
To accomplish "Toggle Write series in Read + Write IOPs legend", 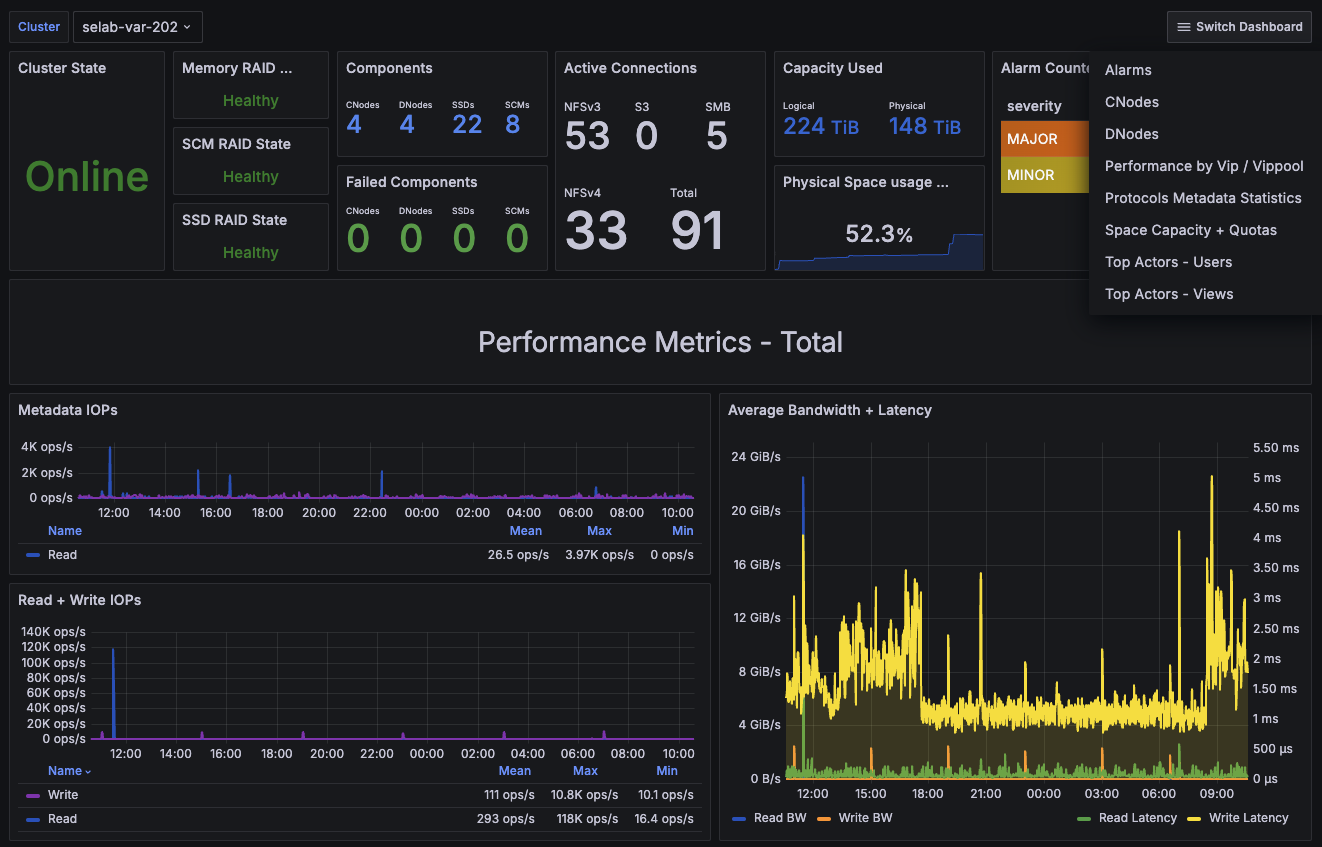I will (63, 795).
